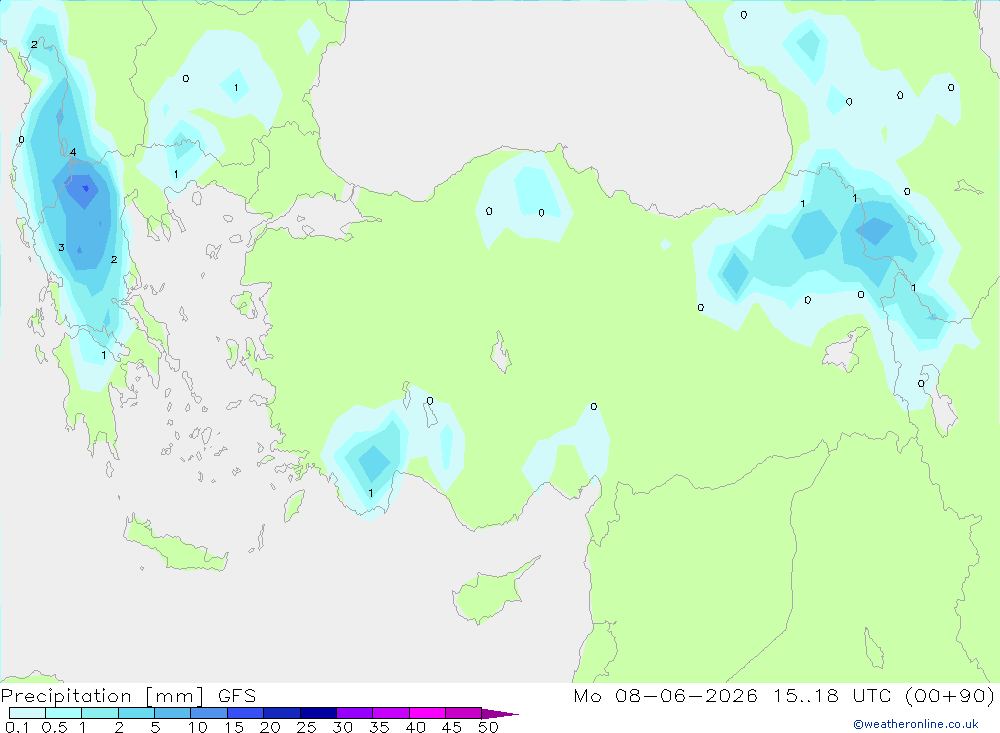Click the '15' legend scale label
This screenshot has width=1000, height=733.
pos(234,727)
